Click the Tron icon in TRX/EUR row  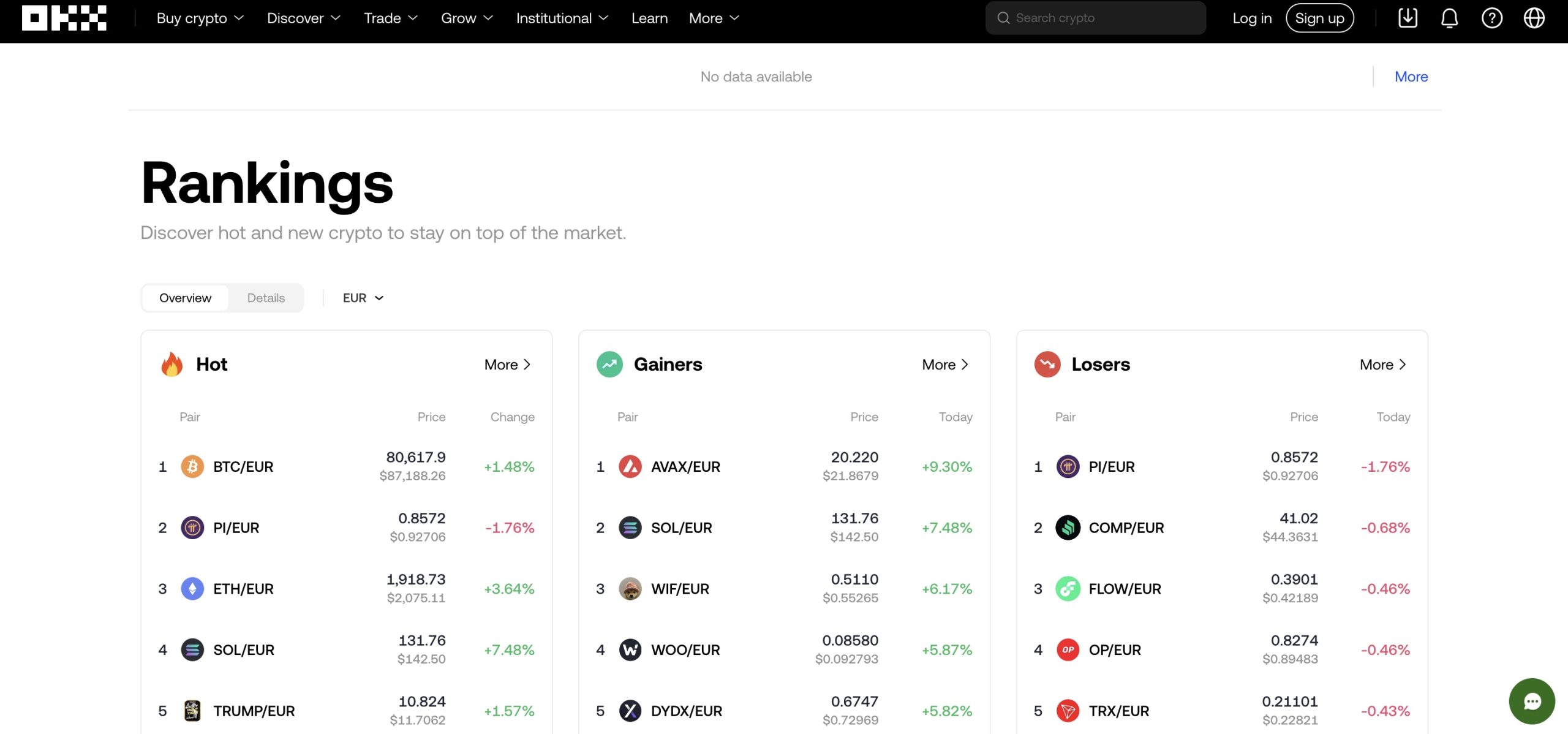(x=1068, y=711)
